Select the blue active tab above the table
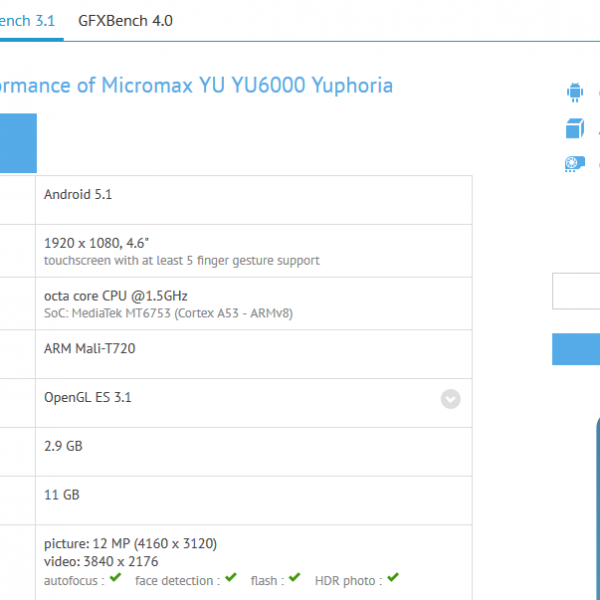The image size is (600, 600). (18, 143)
